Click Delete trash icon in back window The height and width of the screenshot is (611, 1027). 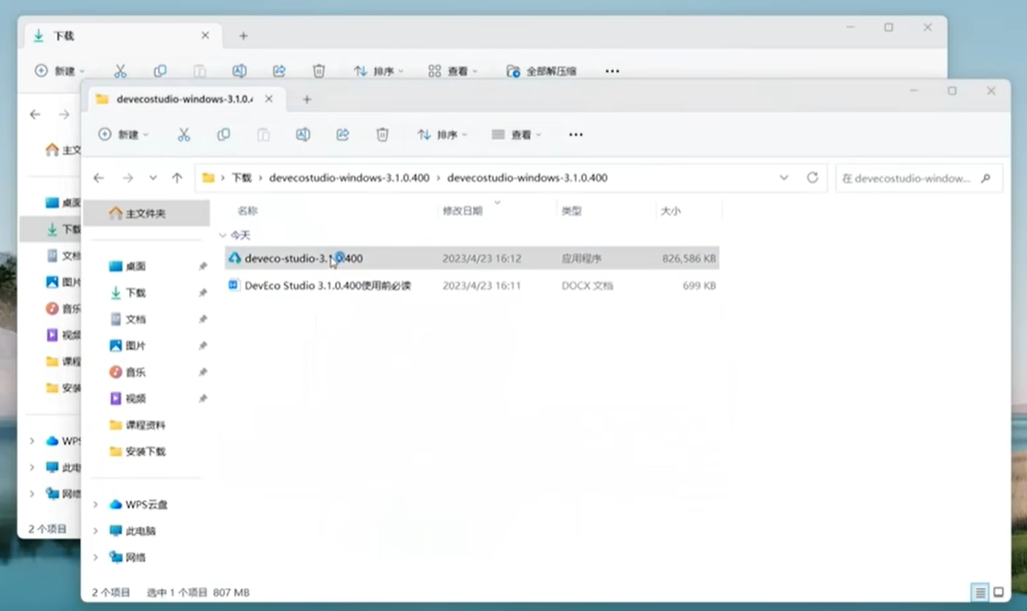tap(319, 71)
